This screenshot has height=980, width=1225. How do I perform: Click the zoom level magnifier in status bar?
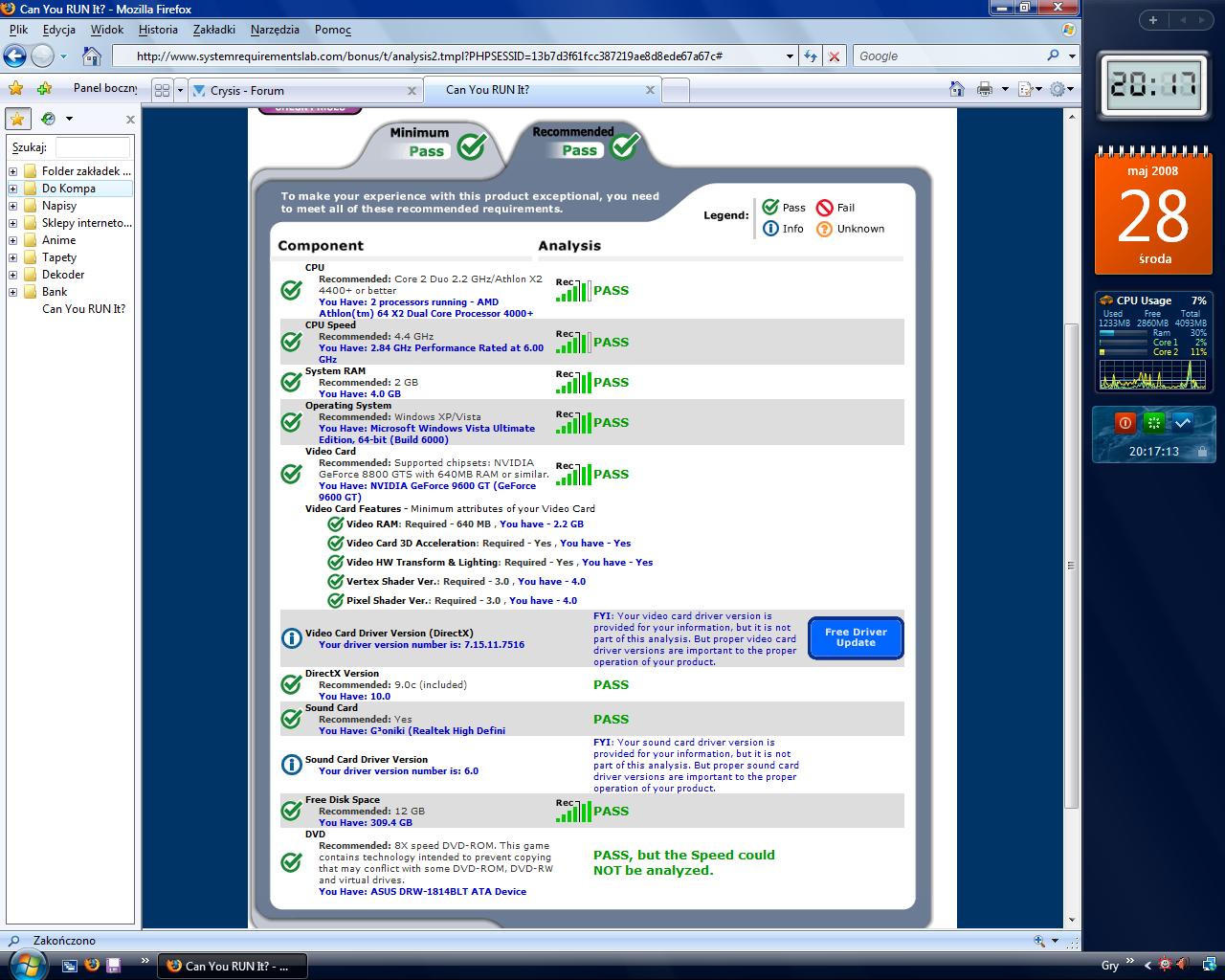pos(1040,941)
